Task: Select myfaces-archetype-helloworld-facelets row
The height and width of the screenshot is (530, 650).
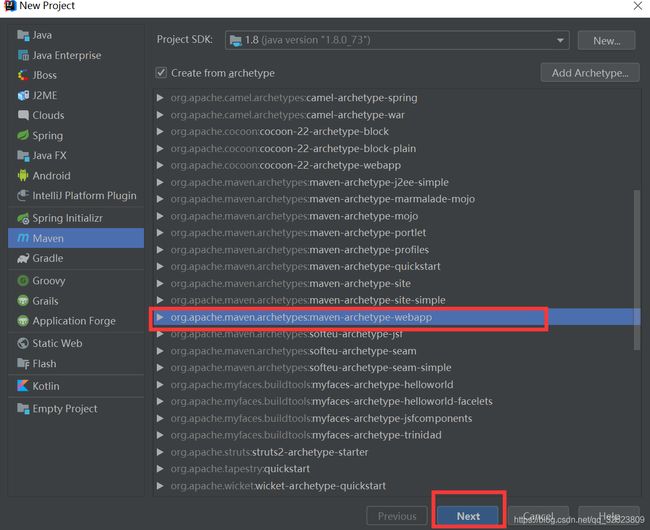Action: coord(397,401)
